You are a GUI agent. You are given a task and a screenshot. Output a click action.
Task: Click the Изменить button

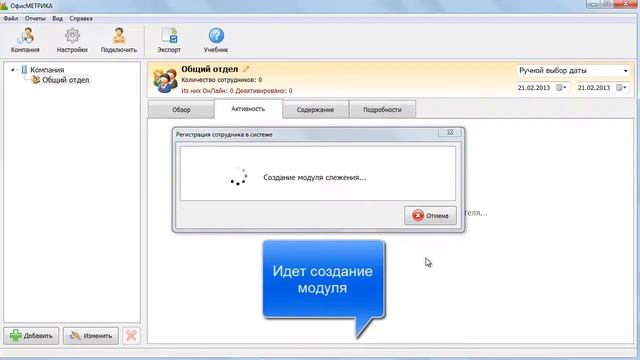[91, 336]
